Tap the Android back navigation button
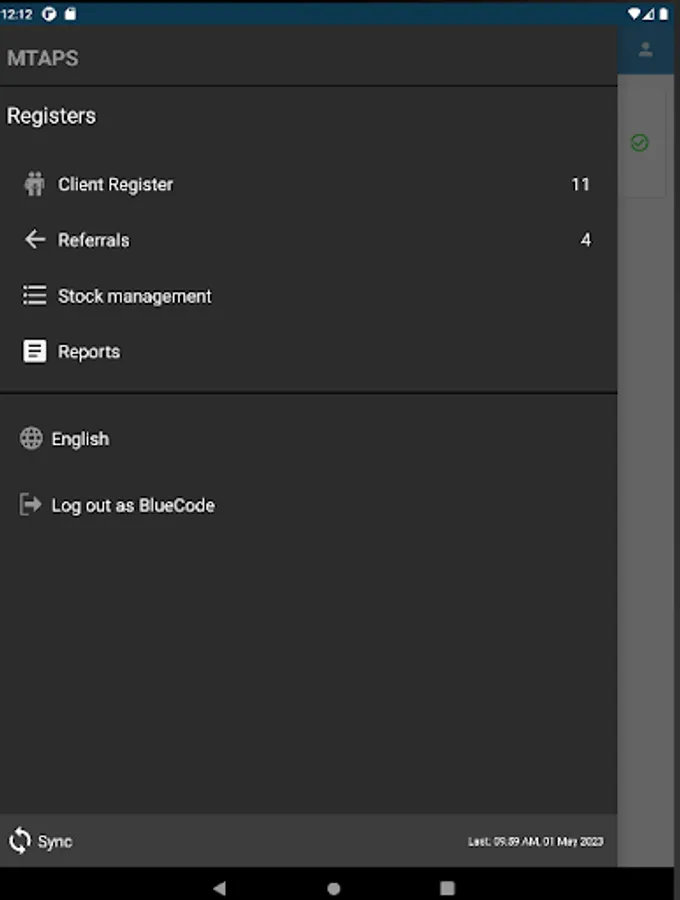This screenshot has width=680, height=900. tap(220, 888)
